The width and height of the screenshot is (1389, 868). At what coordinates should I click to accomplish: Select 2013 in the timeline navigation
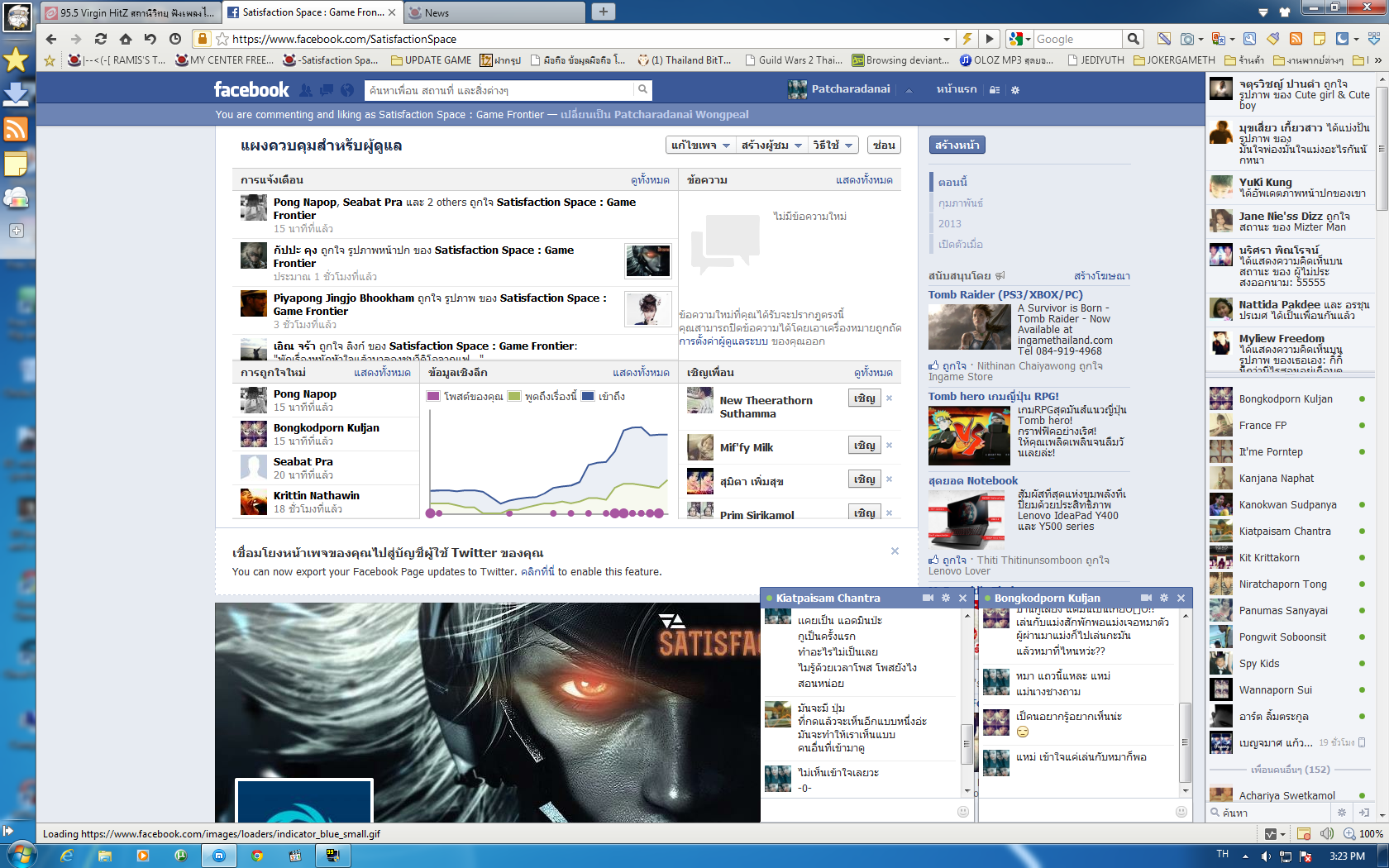(950, 223)
